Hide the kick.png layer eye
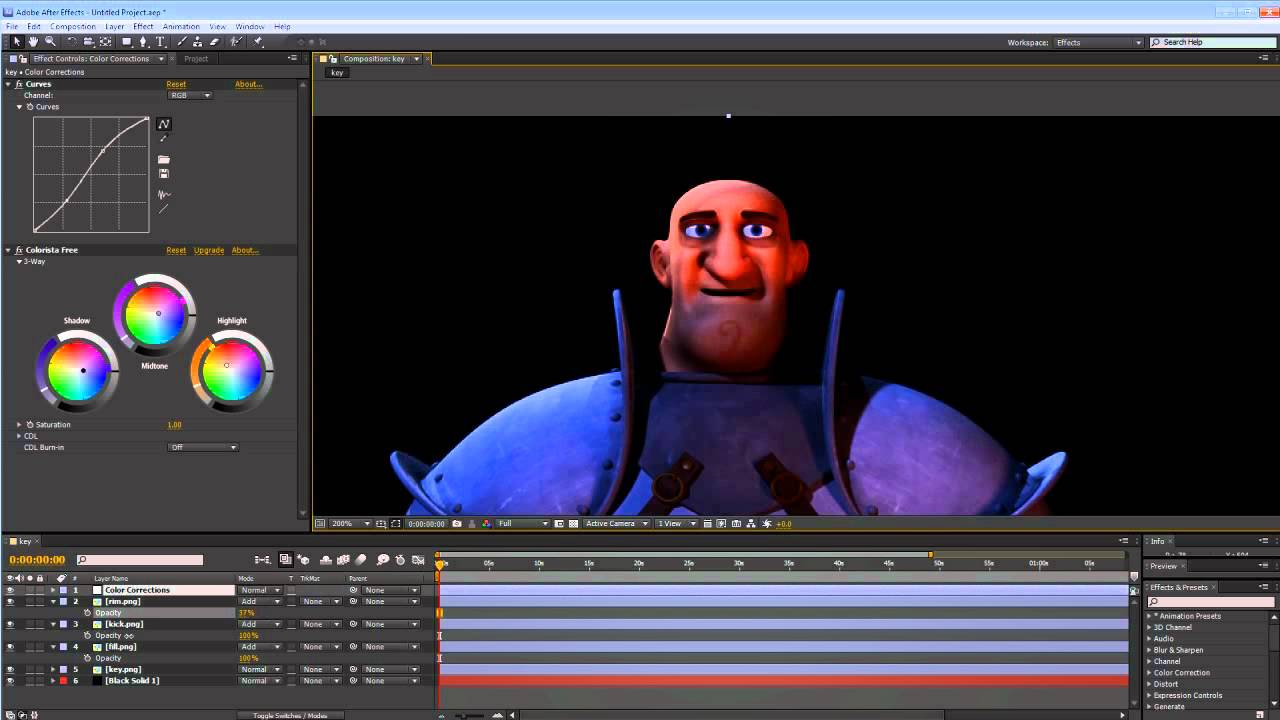 pos(10,624)
